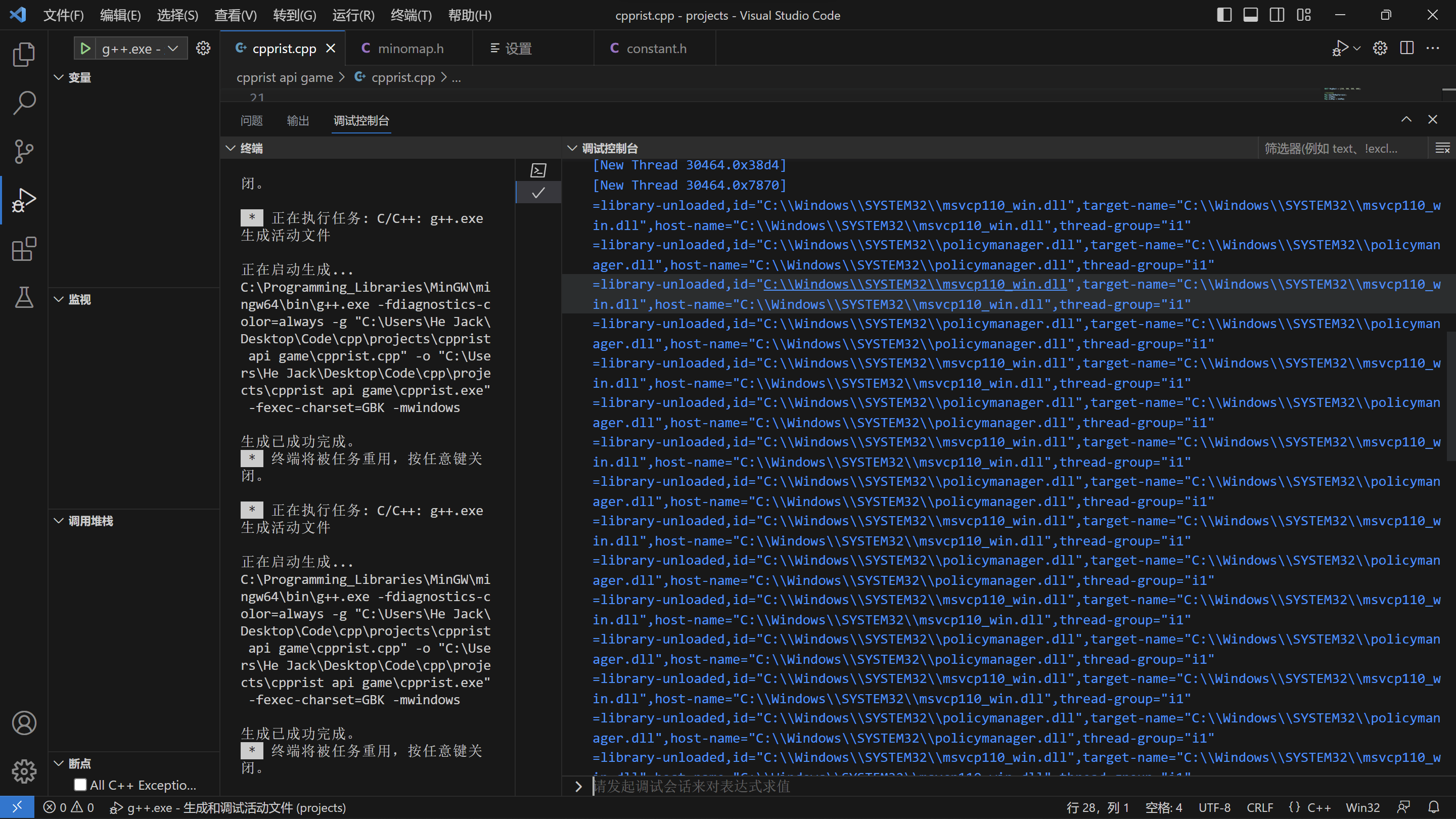
Task: Open the 文件(F) menu
Action: pos(63,15)
